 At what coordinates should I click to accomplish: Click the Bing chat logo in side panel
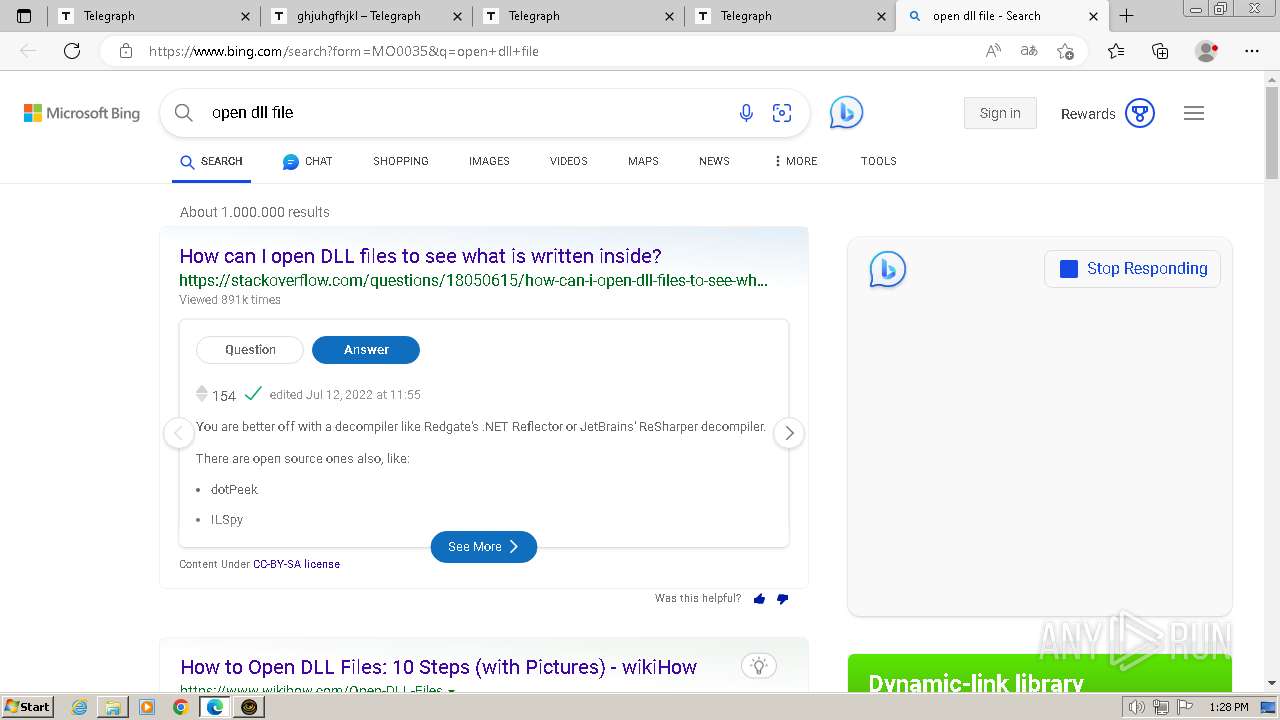tap(888, 269)
